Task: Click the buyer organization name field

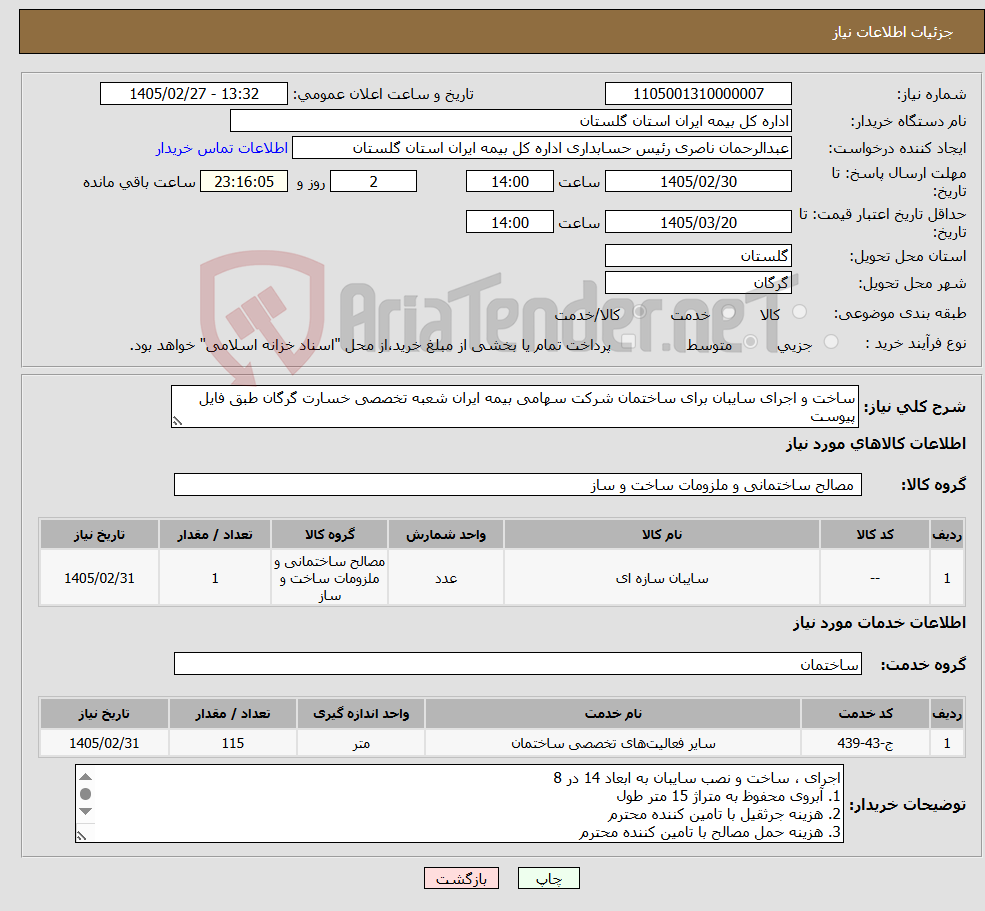Action: [511, 121]
